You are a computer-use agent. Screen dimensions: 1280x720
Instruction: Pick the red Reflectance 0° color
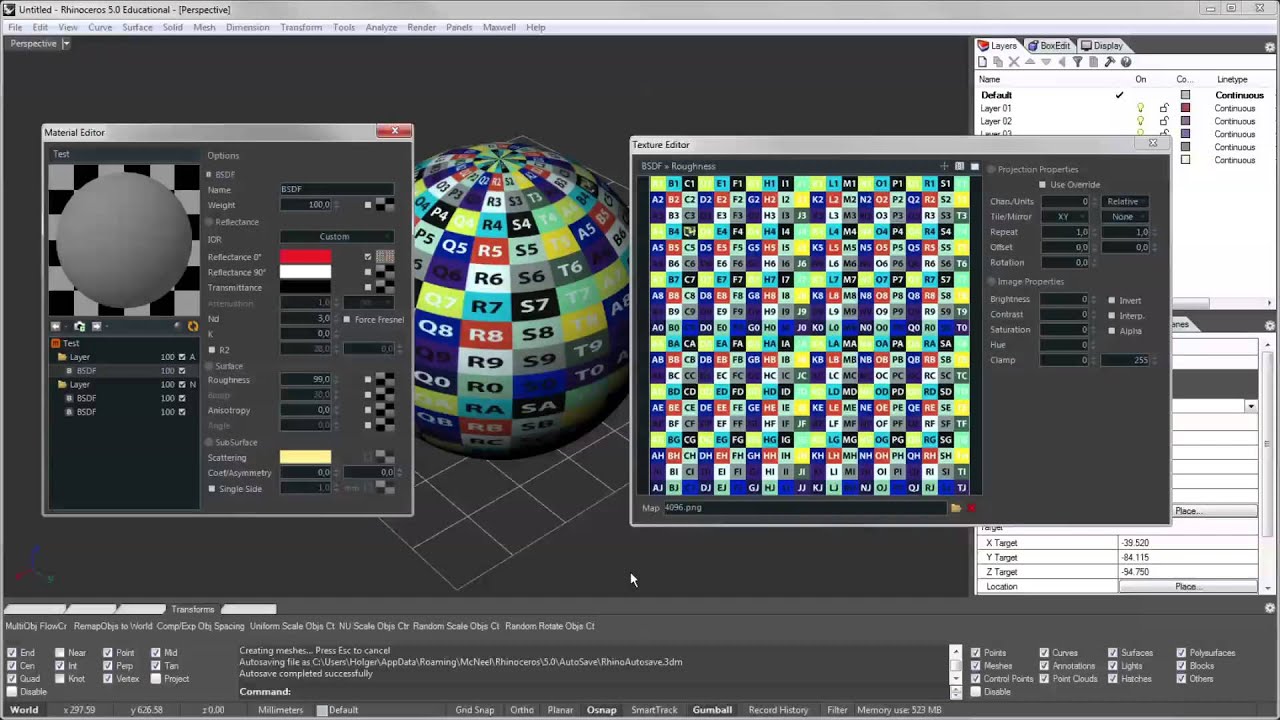point(305,257)
